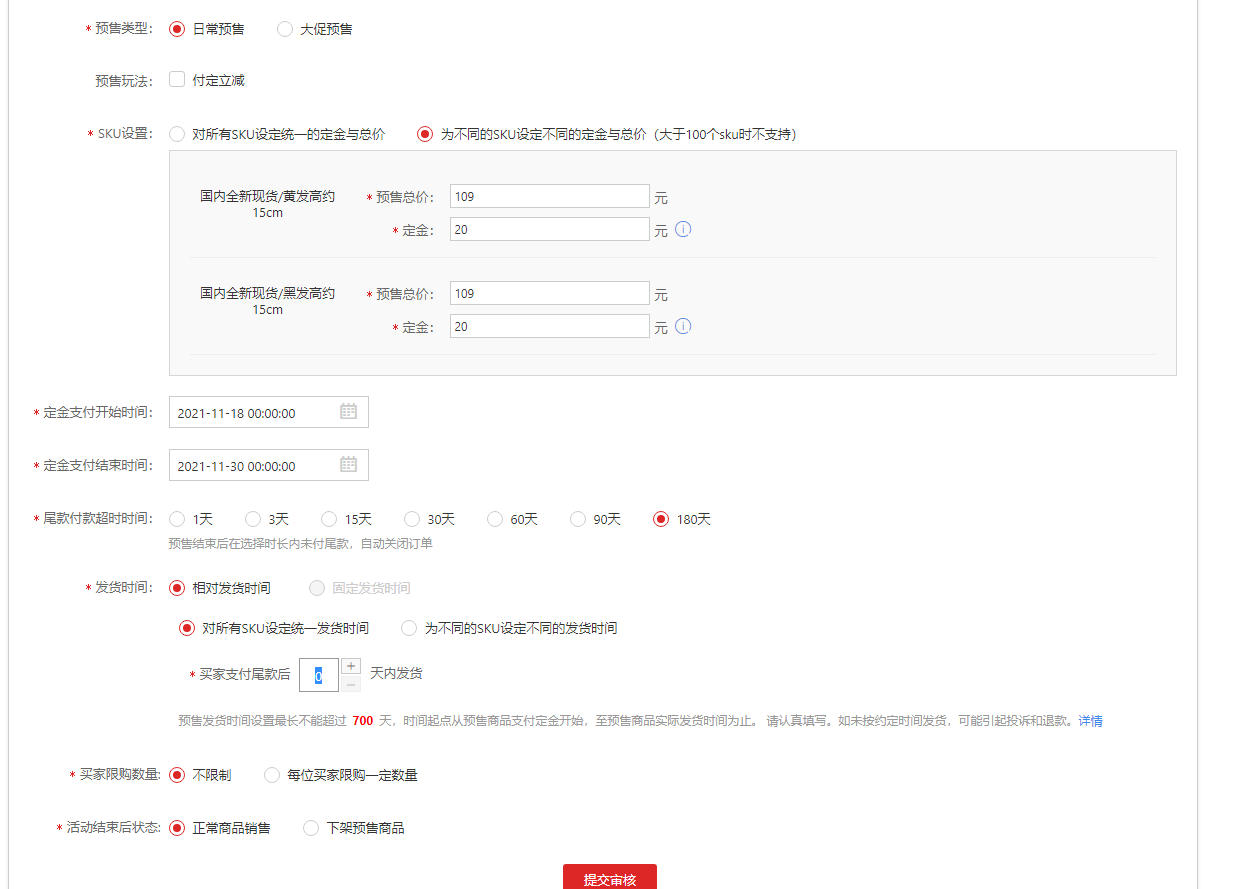
Task: Increase shipping days with plus stepper
Action: [351, 665]
